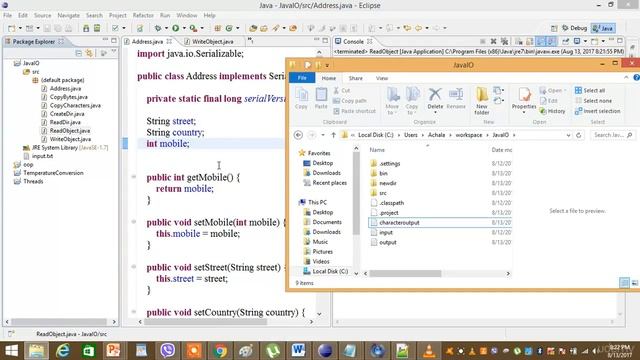Open Internet Explorer from the taskbar
640x360 pixels.
(x=62, y=351)
